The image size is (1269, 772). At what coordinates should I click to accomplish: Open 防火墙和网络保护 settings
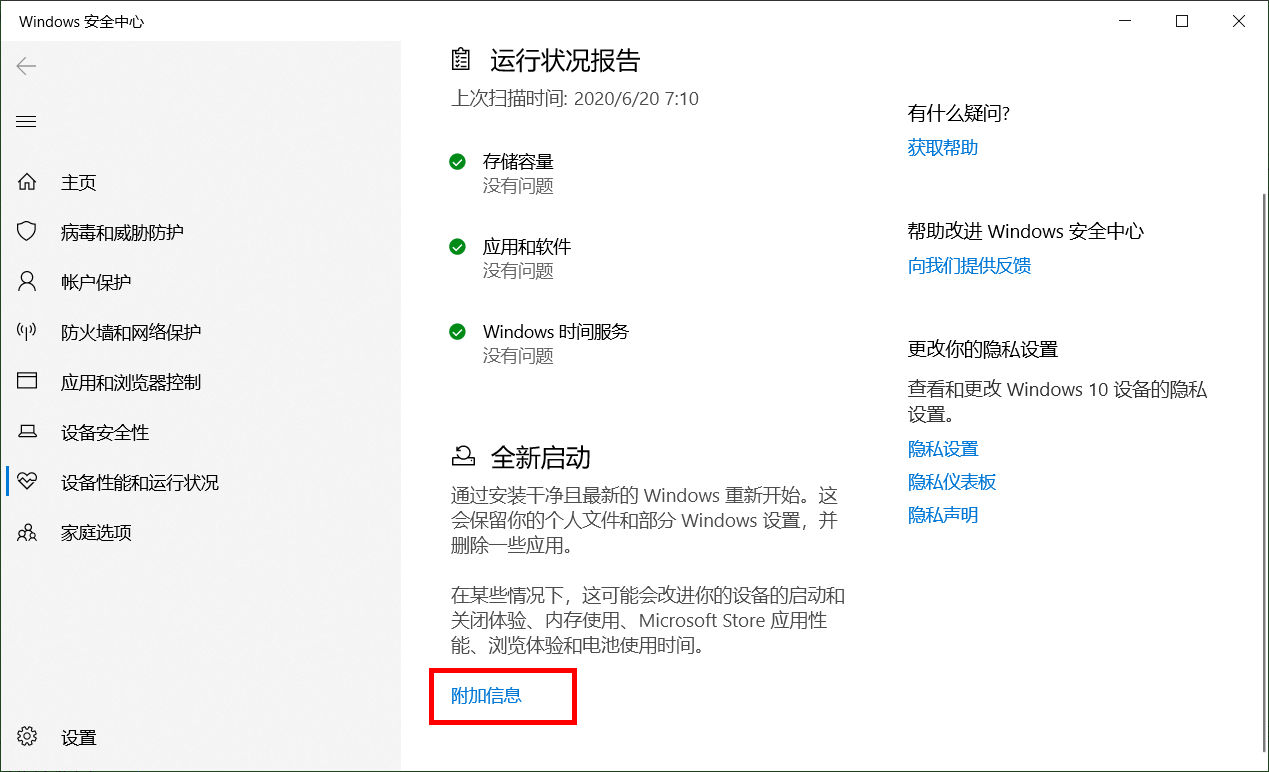pos(121,331)
